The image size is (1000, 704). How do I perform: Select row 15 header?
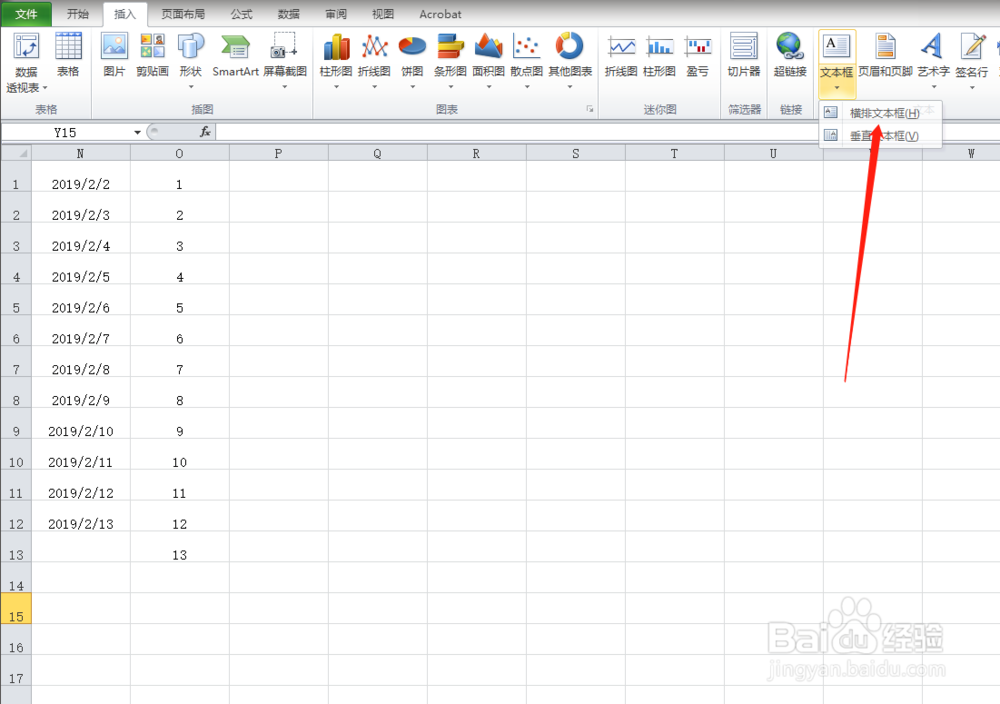pos(16,609)
